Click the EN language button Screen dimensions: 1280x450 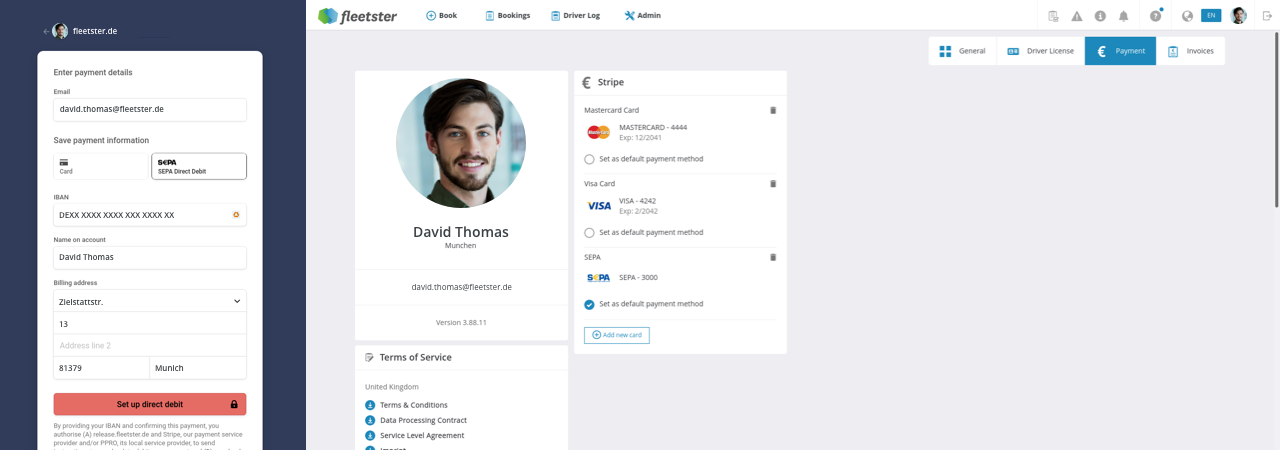1211,15
